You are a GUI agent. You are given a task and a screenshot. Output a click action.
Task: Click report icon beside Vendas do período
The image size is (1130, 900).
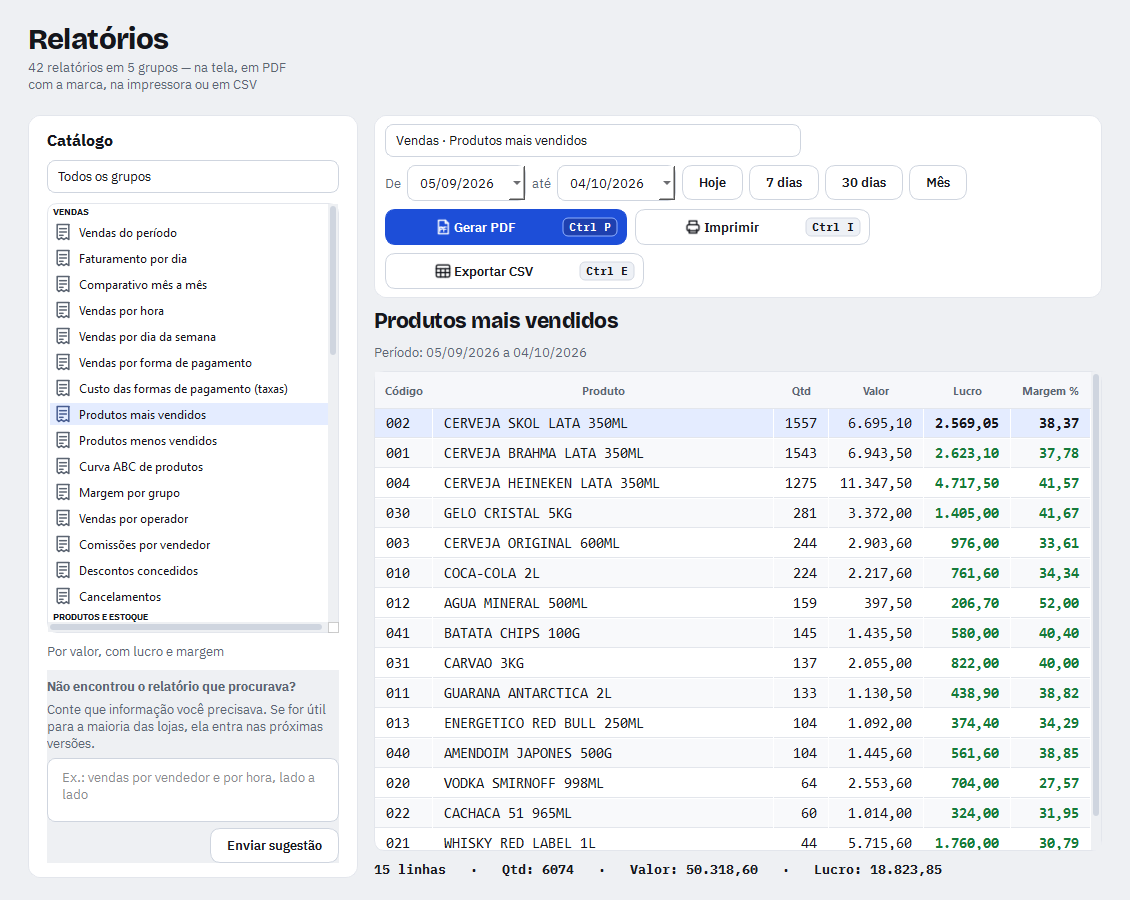63,233
